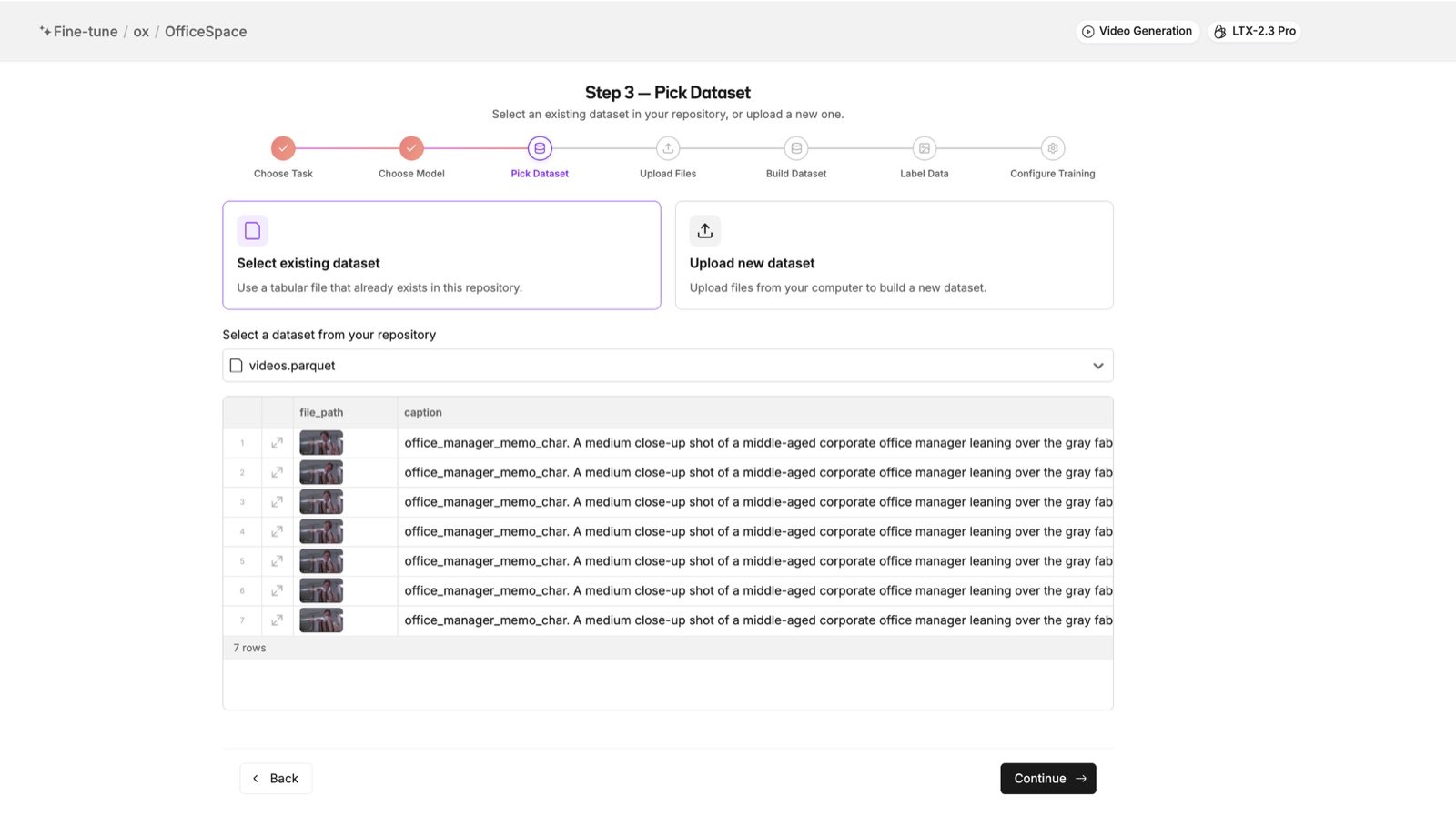Viewport: 1456px width, 816px height.
Task: Choose the Upload new dataset option card
Action: [x=895, y=256]
